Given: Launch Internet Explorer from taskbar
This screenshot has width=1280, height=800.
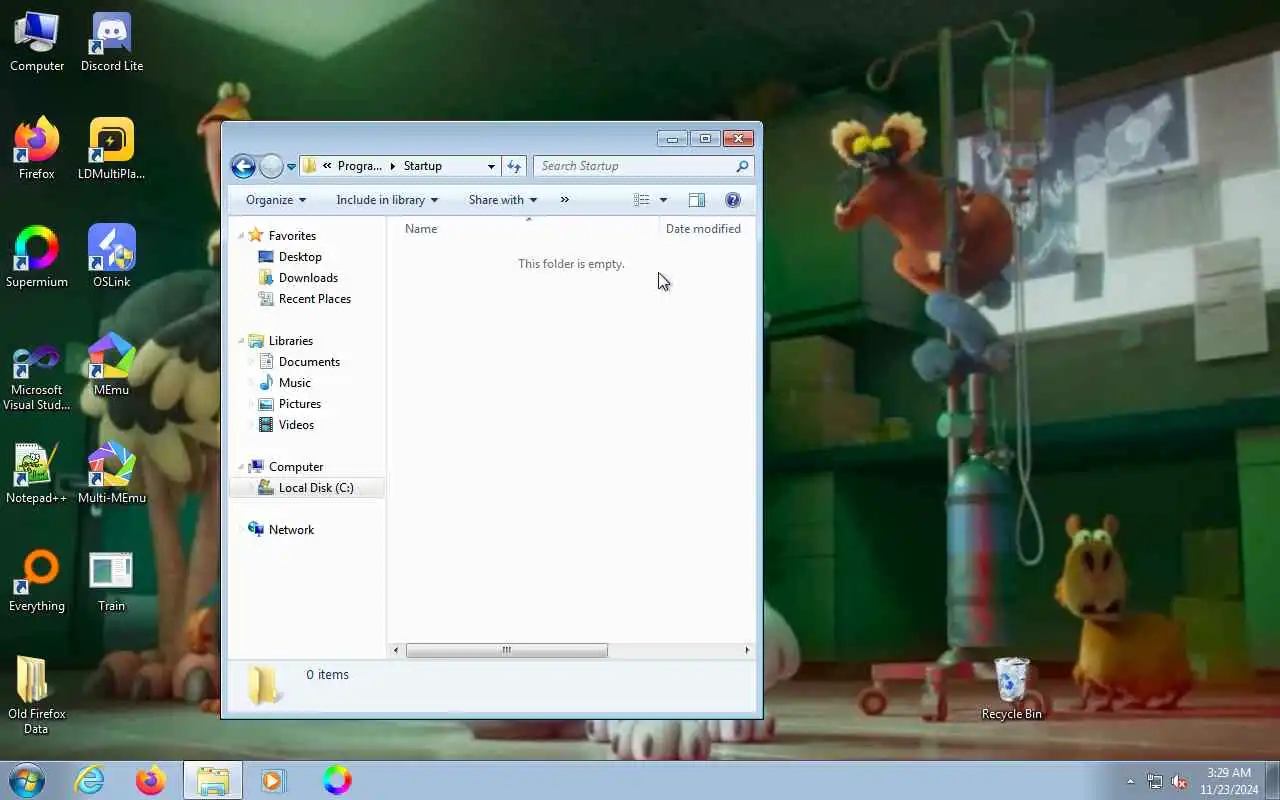Looking at the screenshot, I should (x=90, y=780).
